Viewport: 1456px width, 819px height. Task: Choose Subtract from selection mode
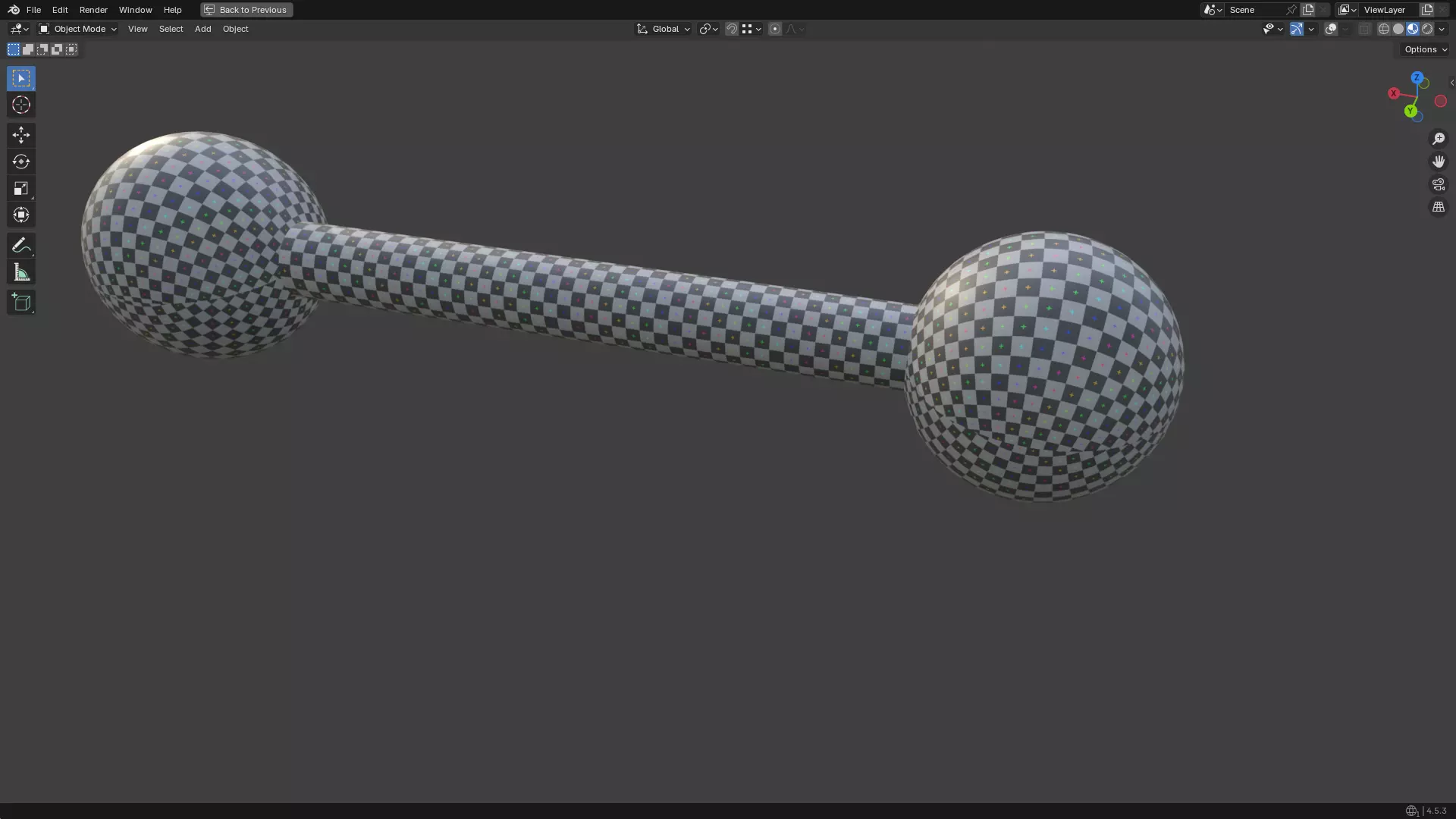tap(42, 49)
